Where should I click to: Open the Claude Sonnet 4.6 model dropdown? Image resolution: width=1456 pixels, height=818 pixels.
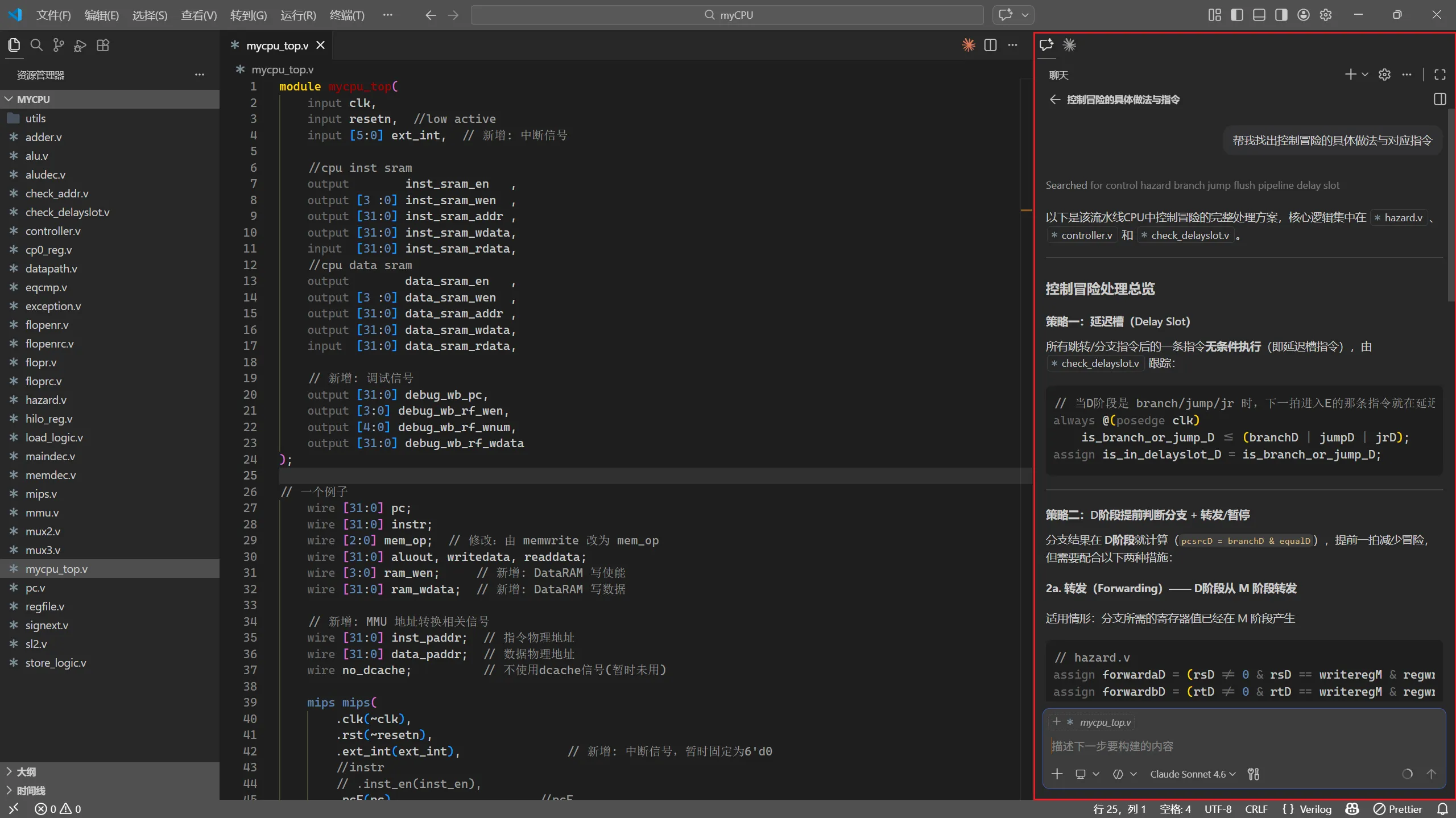pyautogui.click(x=1193, y=774)
